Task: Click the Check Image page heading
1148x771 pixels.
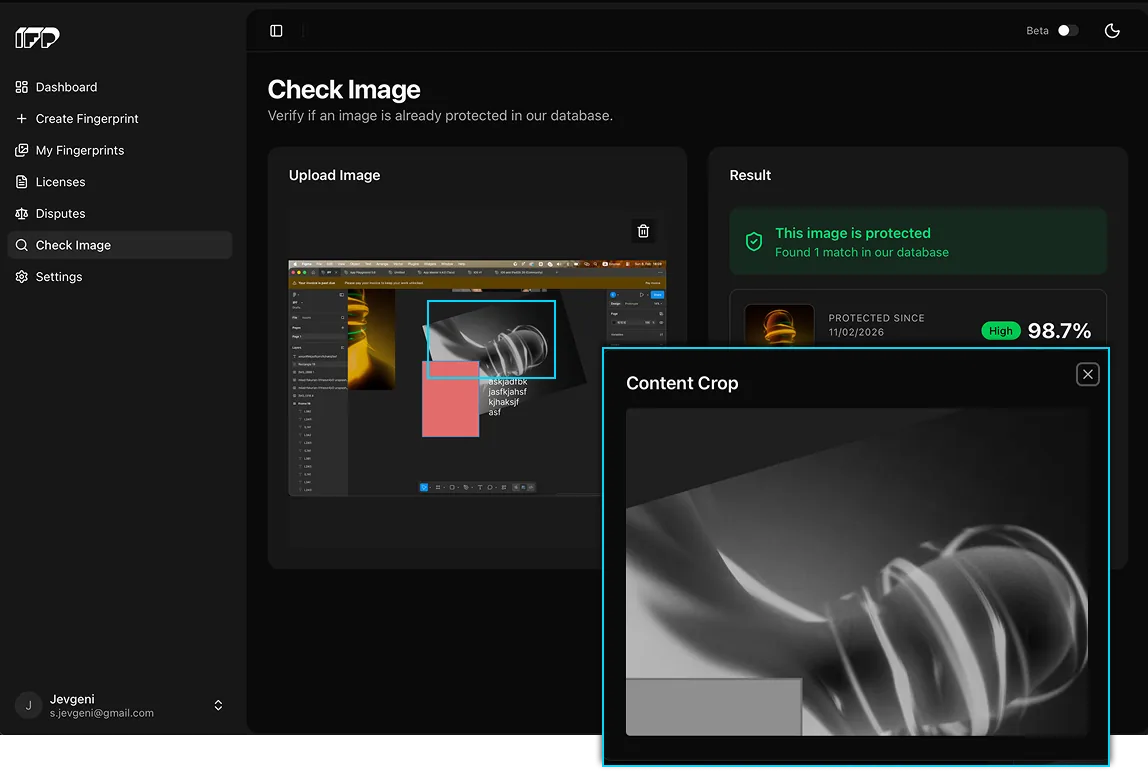Action: [x=344, y=89]
